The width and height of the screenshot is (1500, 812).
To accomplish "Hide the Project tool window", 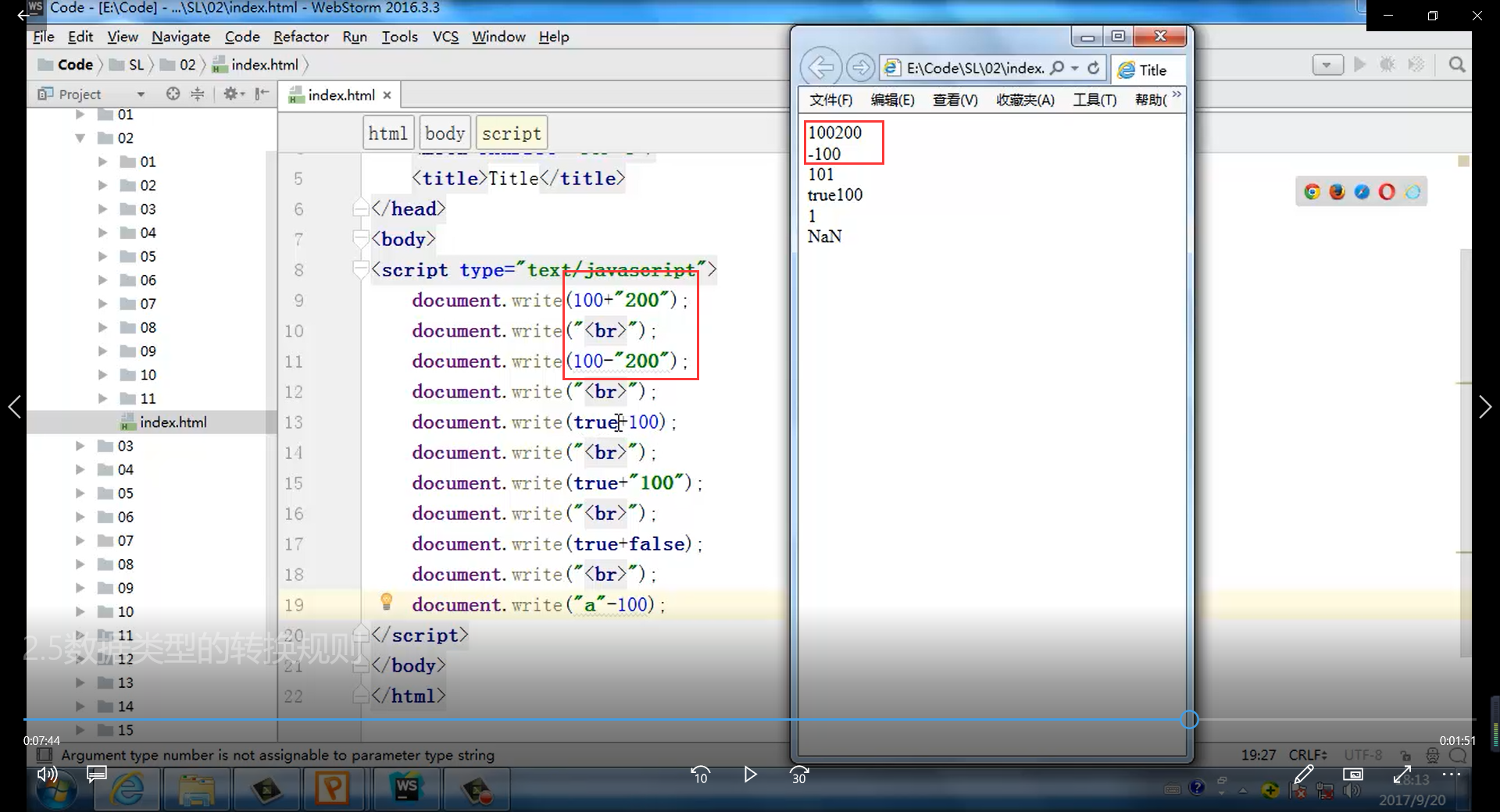I will pyautogui.click(x=262, y=94).
